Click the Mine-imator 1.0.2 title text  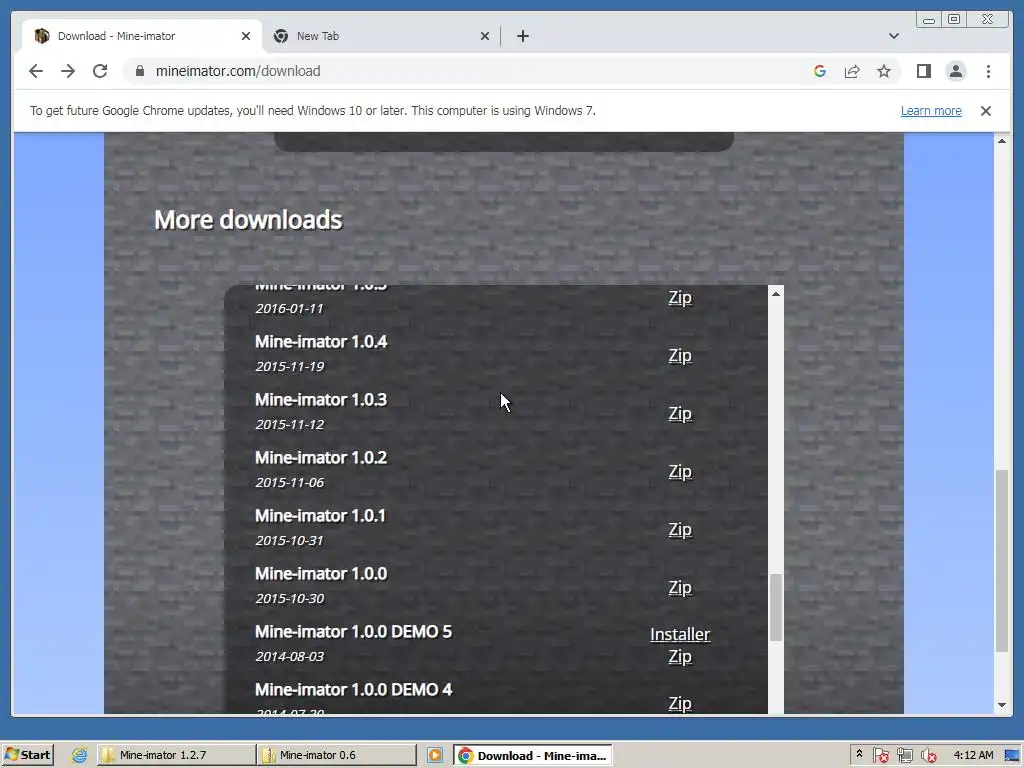tap(321, 458)
